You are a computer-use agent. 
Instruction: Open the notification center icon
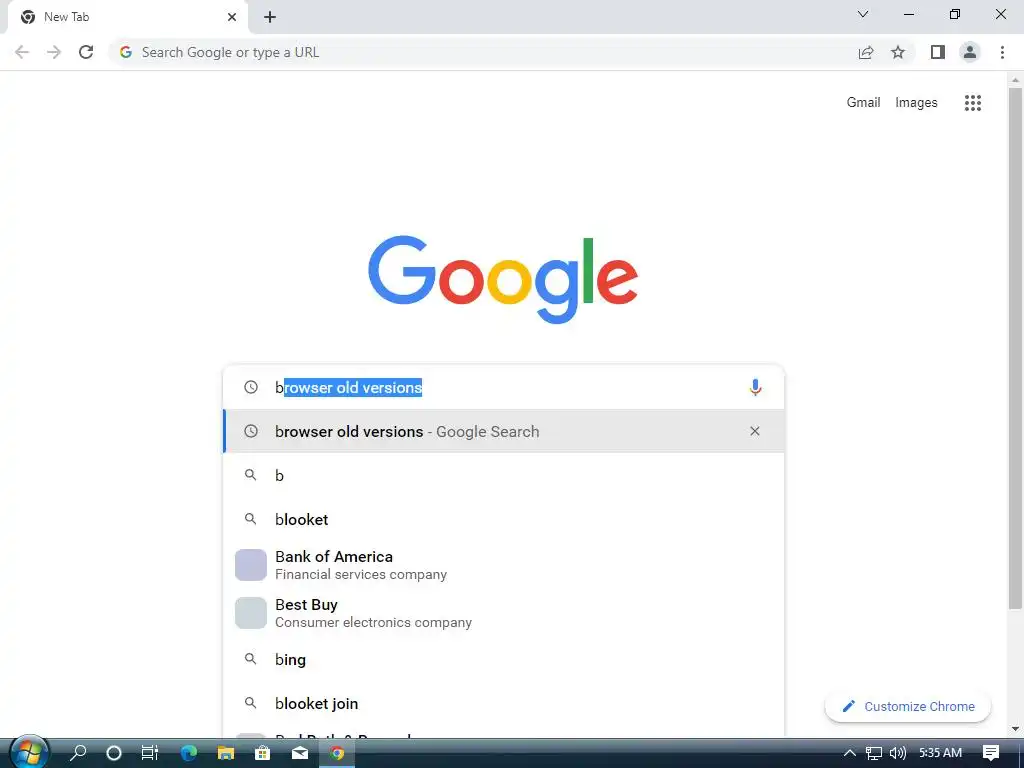pyautogui.click(x=991, y=753)
